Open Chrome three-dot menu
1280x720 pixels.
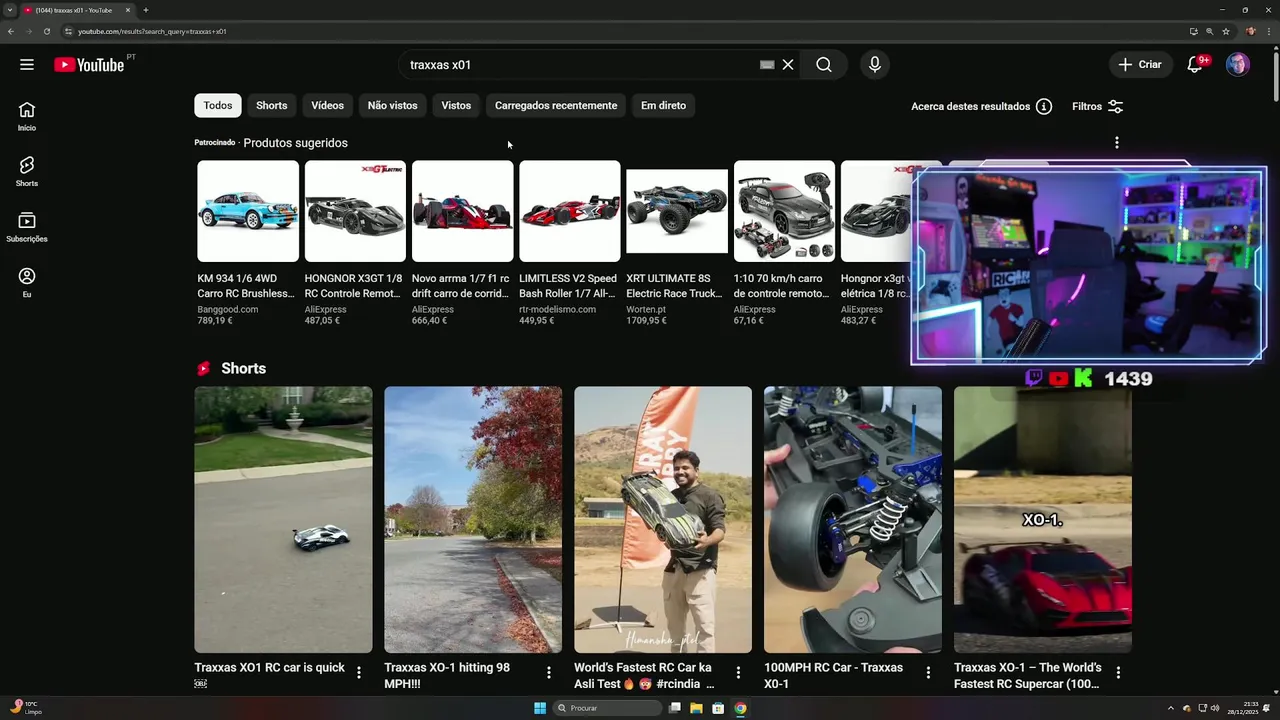click(1270, 31)
